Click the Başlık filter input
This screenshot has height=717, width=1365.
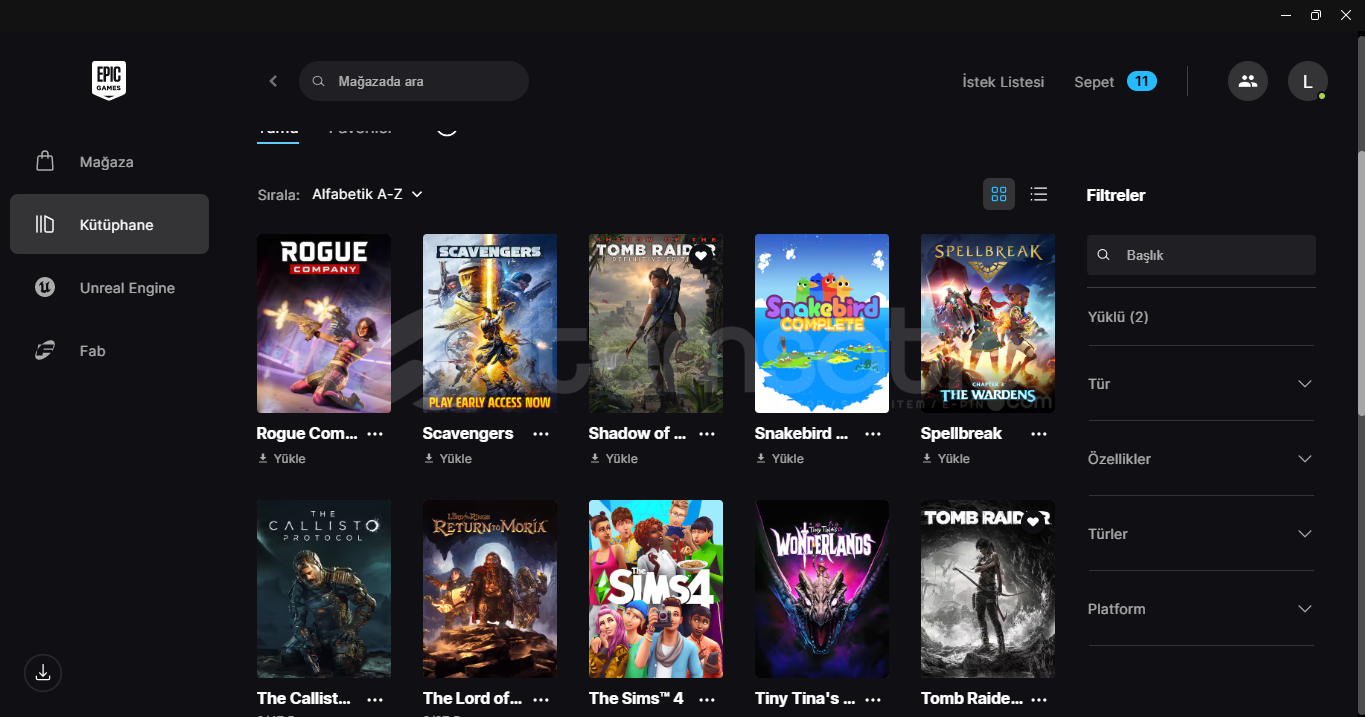click(x=1201, y=255)
